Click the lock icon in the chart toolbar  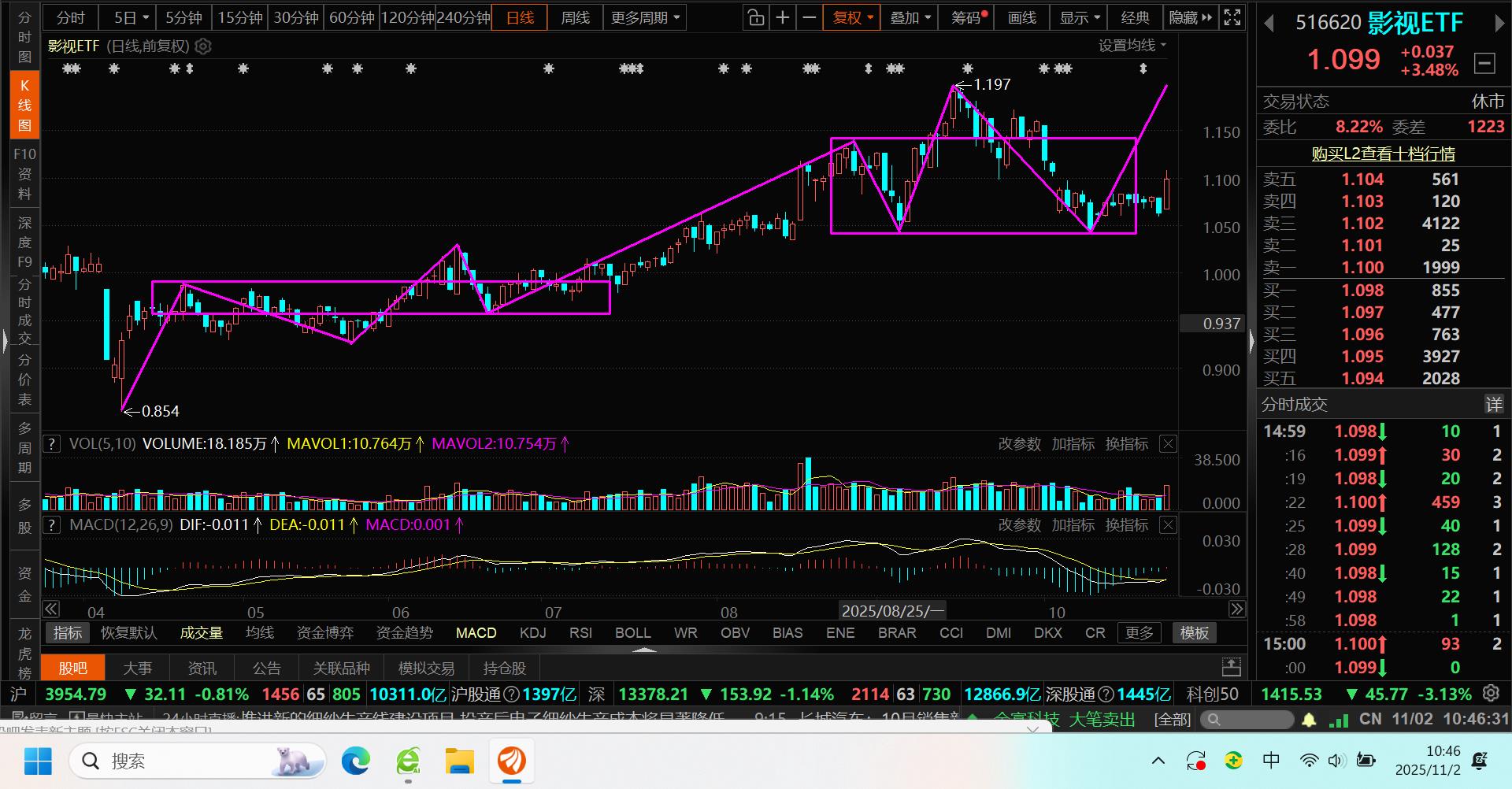755,17
